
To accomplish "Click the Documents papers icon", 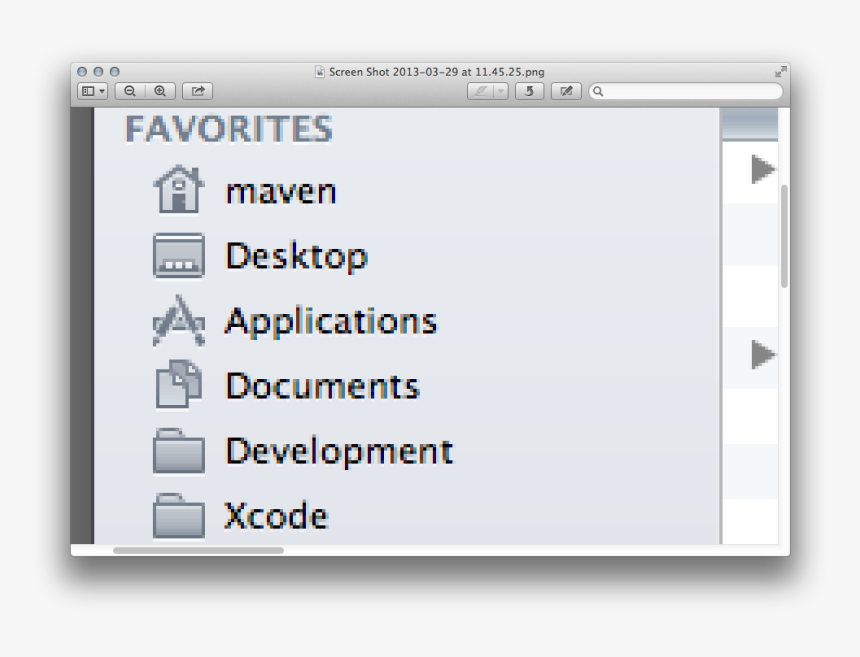I will coord(176,385).
